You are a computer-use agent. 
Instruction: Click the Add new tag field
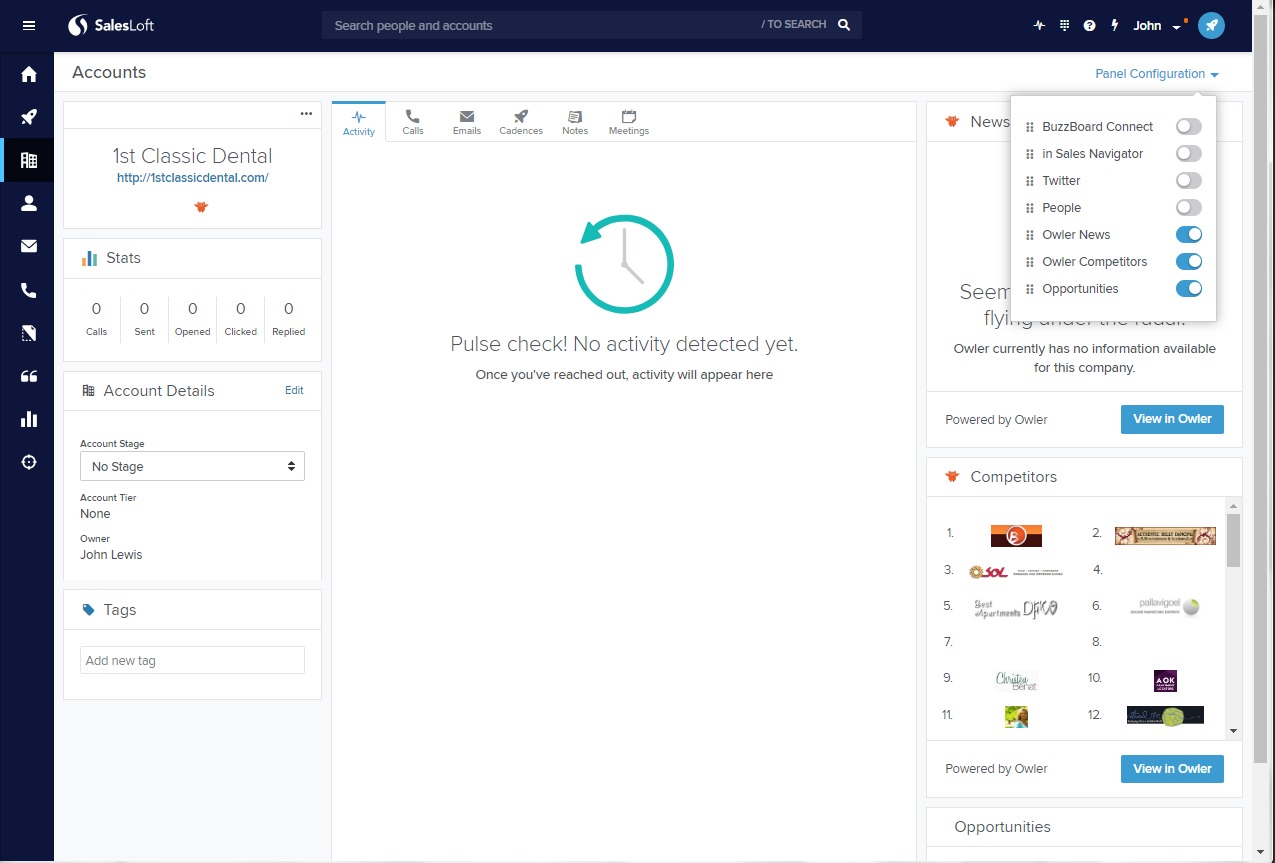[192, 661]
